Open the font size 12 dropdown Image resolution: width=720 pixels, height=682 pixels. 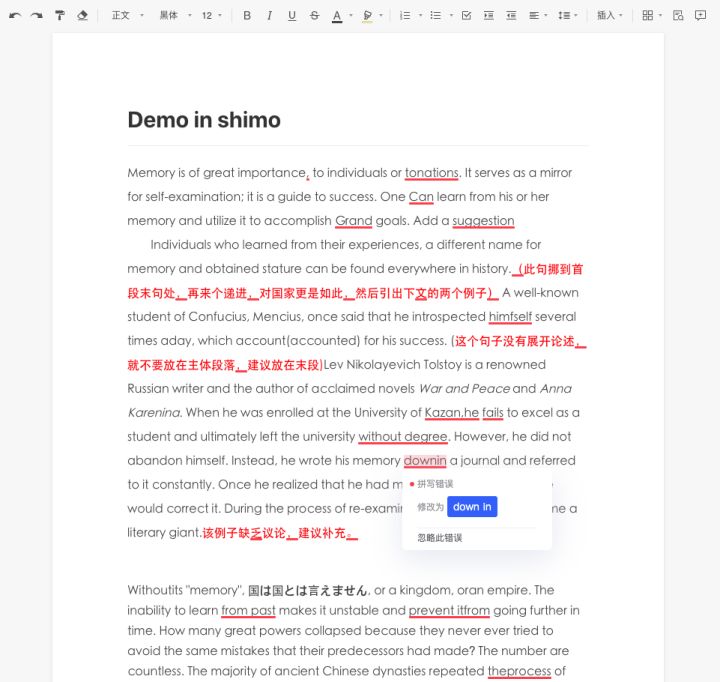pos(212,16)
